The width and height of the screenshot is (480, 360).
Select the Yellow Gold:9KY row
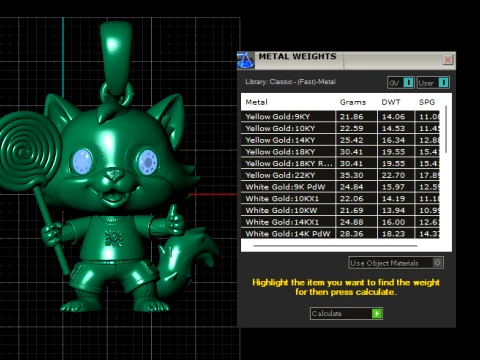coord(340,116)
